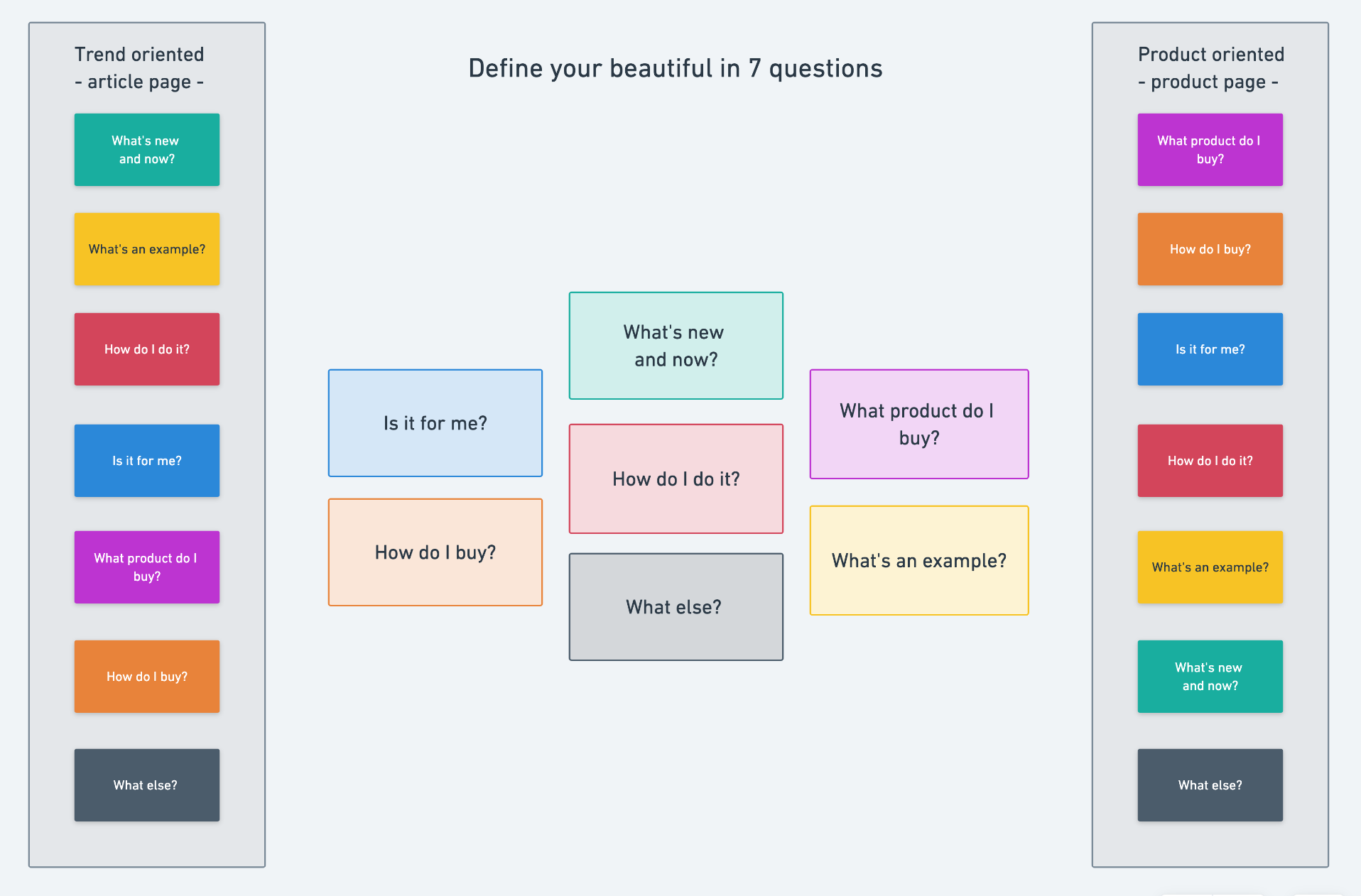Viewport: 1361px width, 896px height.
Task: Click the large lilac "What product do I buy?" box
Action: pyautogui.click(x=919, y=424)
